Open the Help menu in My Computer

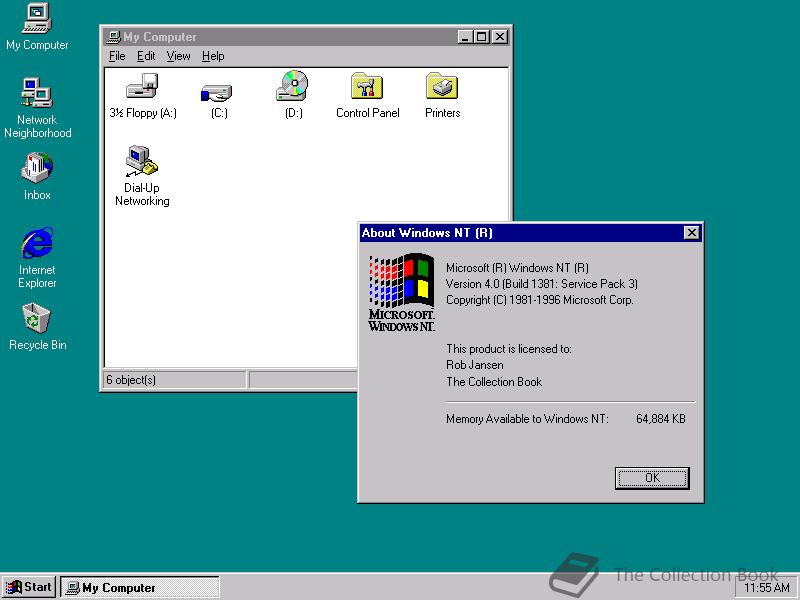coord(213,56)
